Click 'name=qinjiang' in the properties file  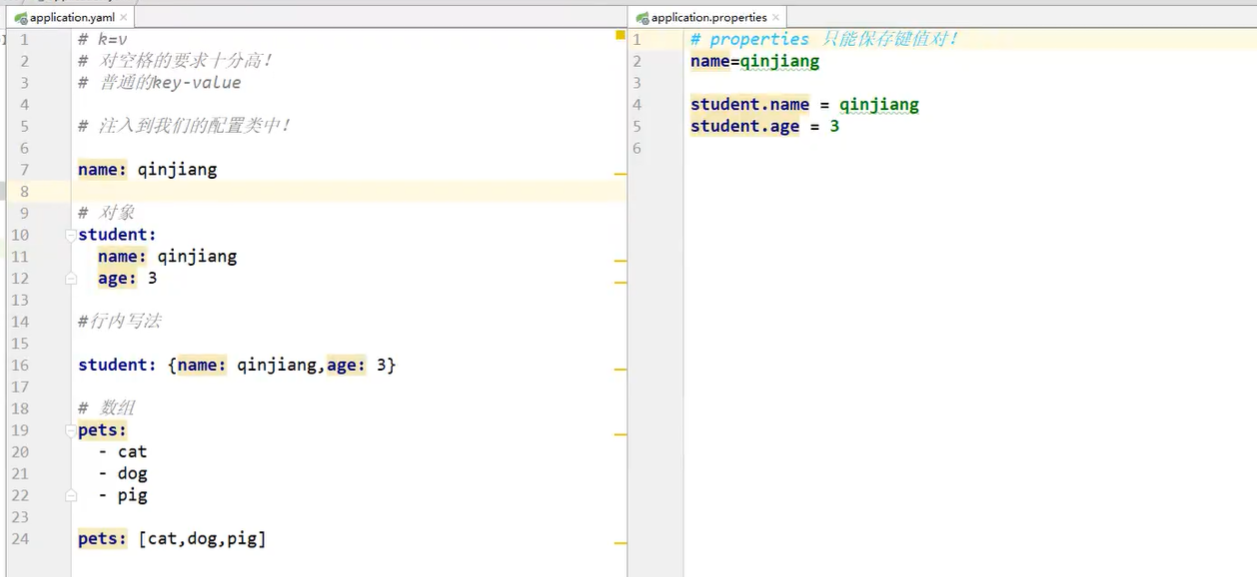pyautogui.click(x=755, y=61)
